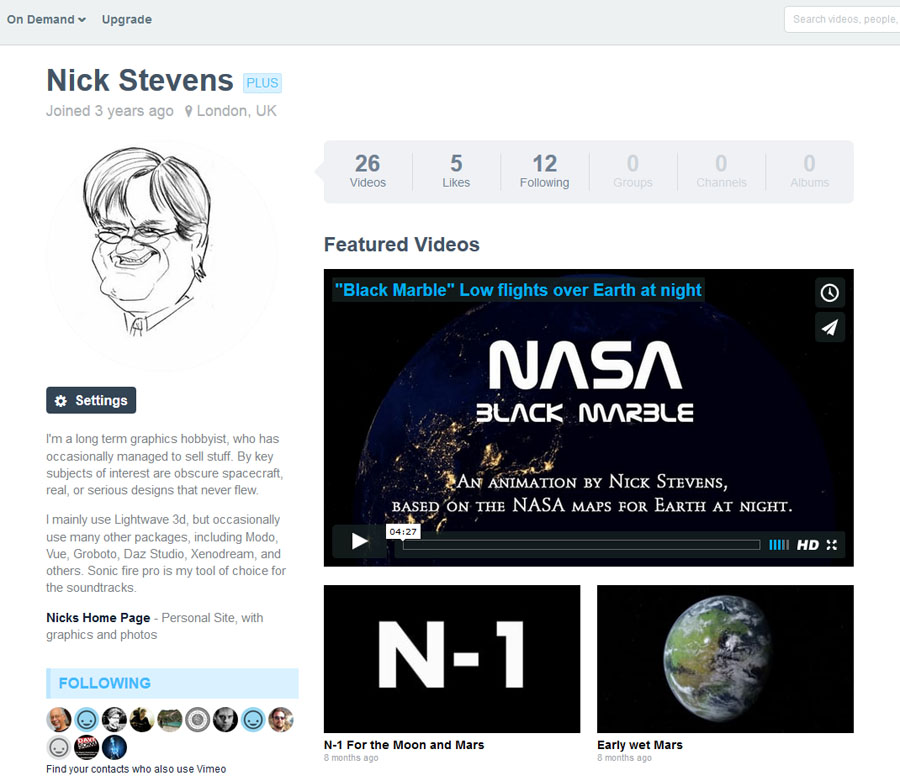The image size is (900, 781).
Task: Visit the Nicks Home Page link
Action: click(x=98, y=618)
